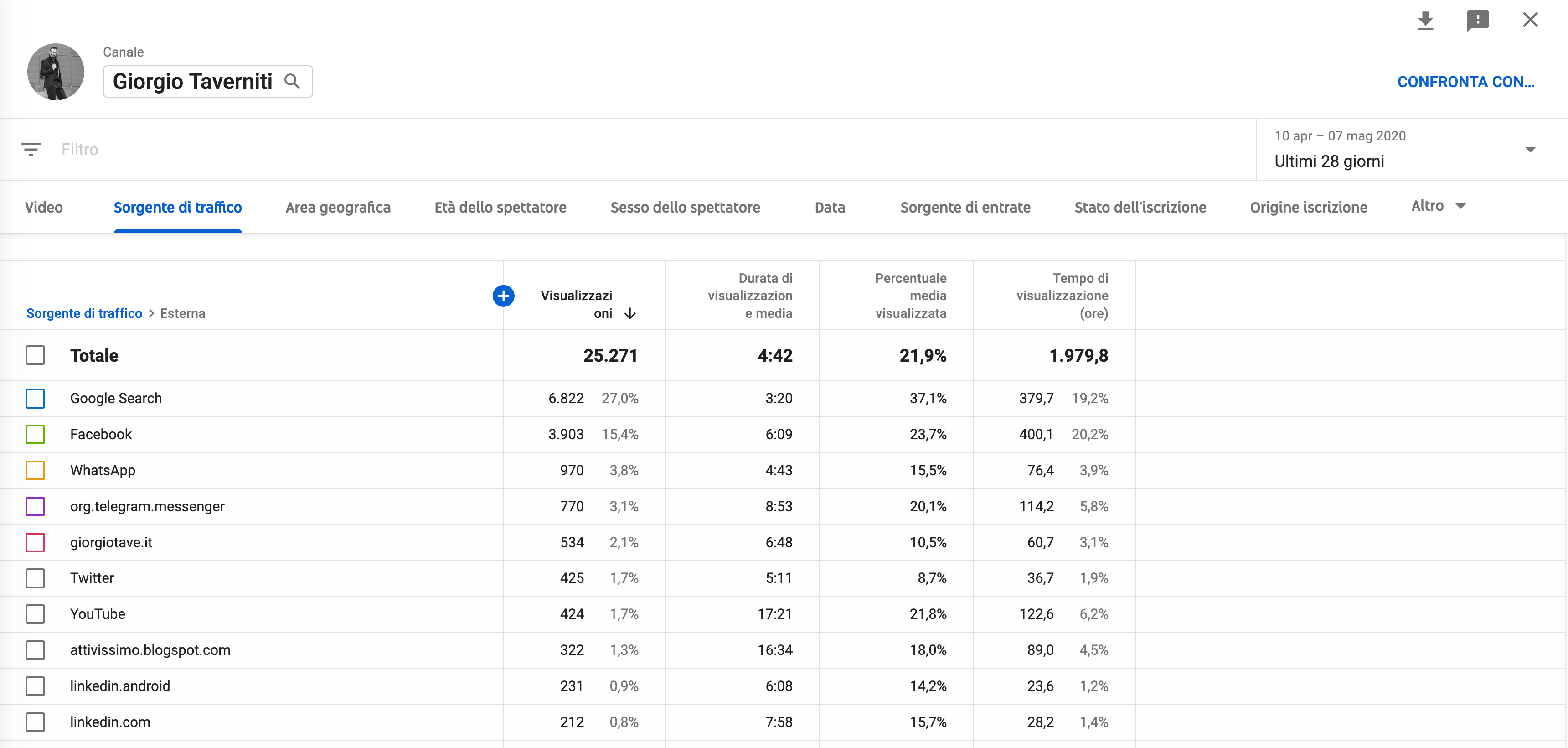
Task: Click the total watch time 1.979,8
Action: [1078, 355]
